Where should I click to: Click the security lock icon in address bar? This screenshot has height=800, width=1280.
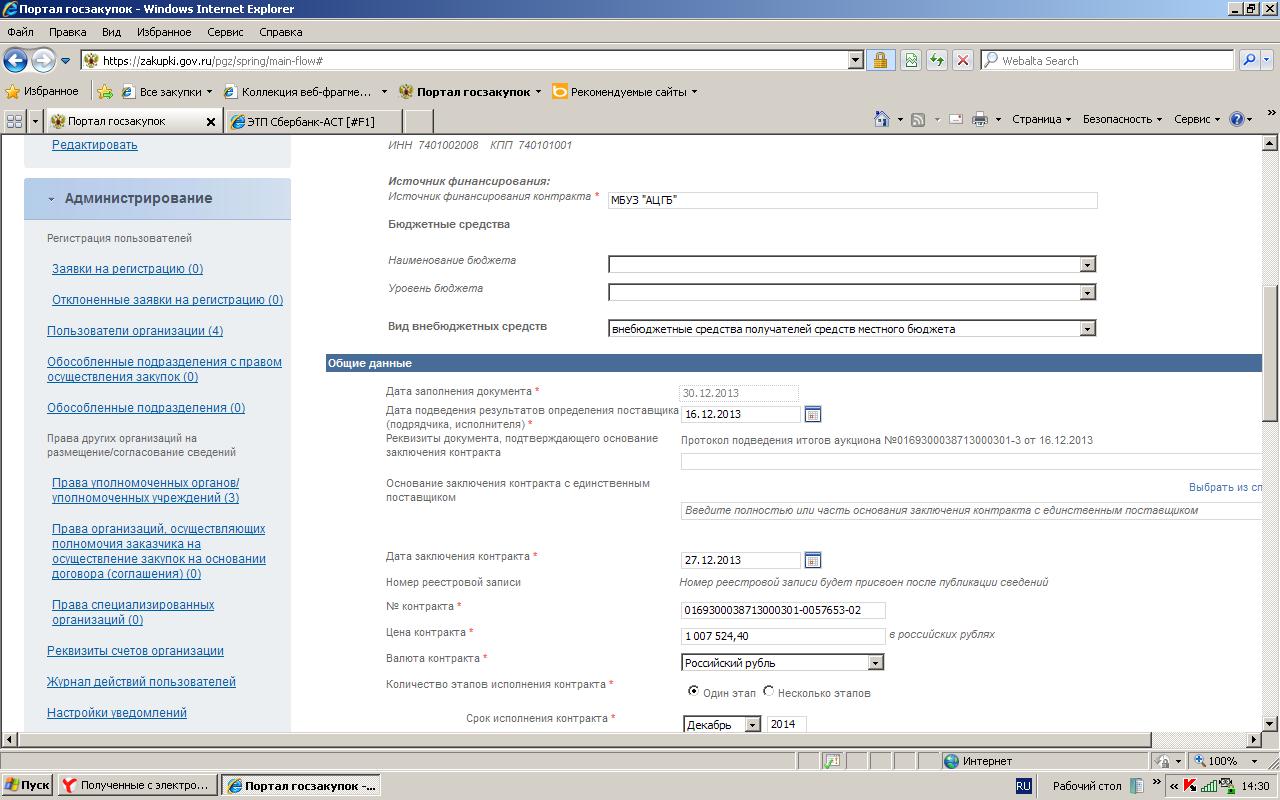point(880,61)
